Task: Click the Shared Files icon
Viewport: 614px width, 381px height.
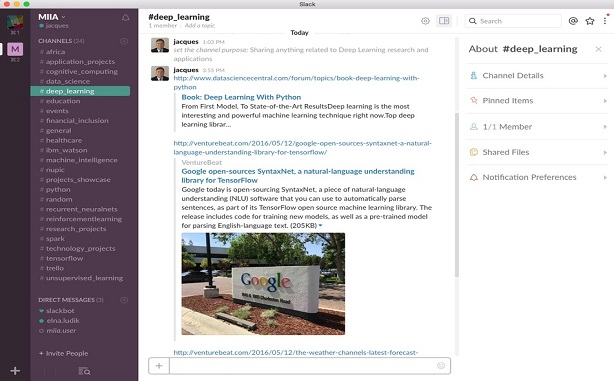Action: coord(473,152)
